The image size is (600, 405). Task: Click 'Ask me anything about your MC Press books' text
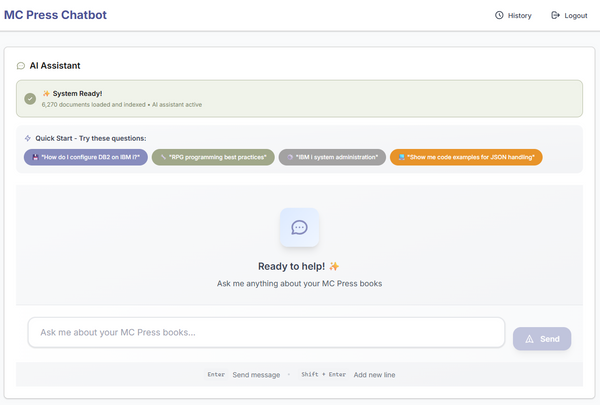click(x=299, y=284)
